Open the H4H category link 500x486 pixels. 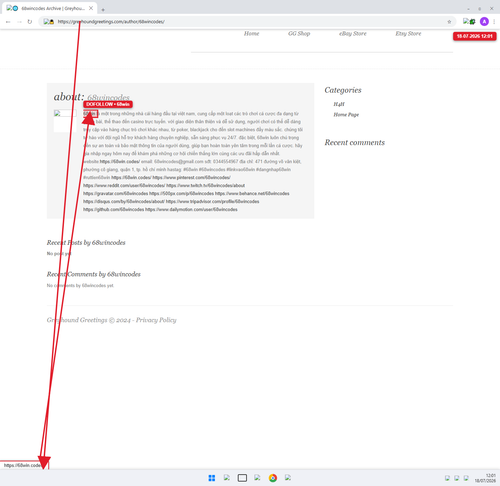click(339, 104)
